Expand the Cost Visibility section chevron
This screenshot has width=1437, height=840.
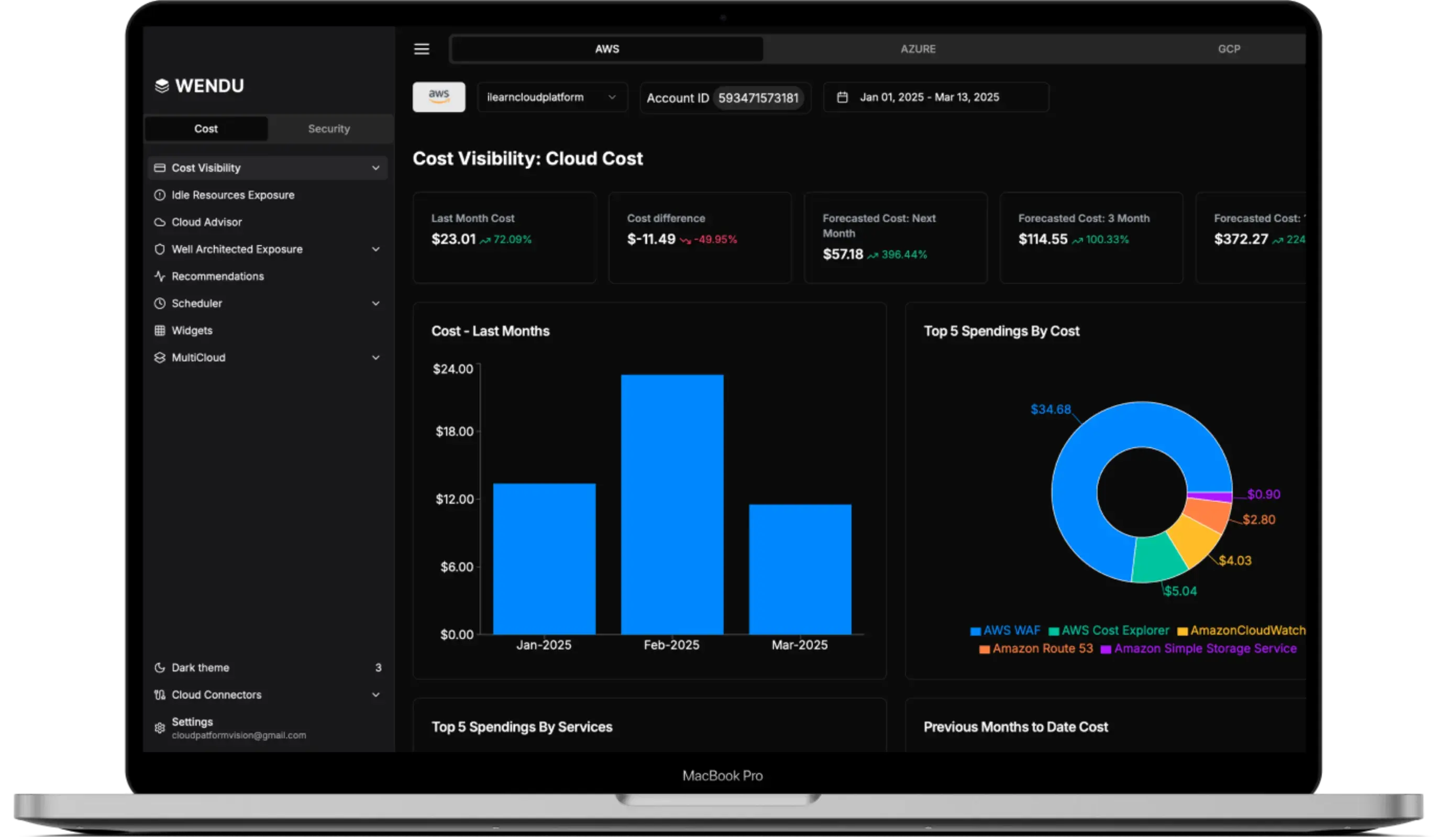click(x=376, y=168)
